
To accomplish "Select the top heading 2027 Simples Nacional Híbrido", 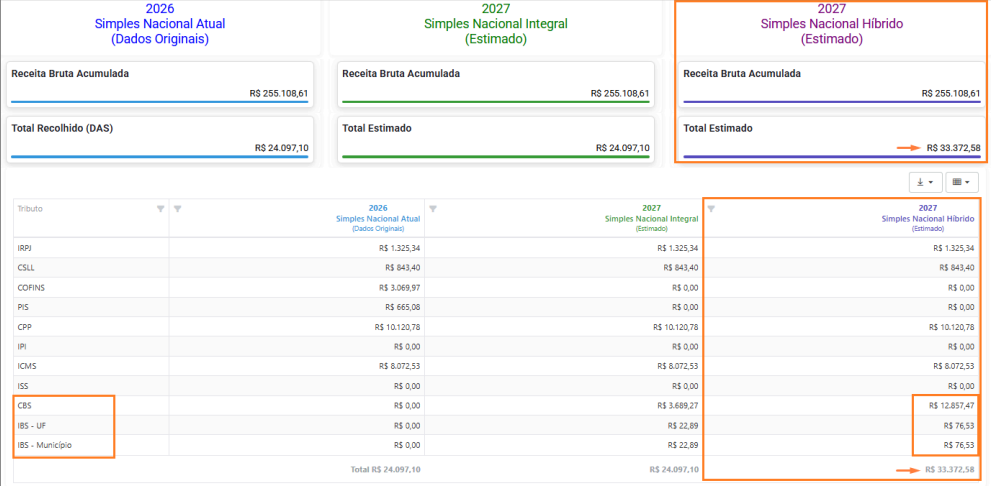I will (832, 24).
